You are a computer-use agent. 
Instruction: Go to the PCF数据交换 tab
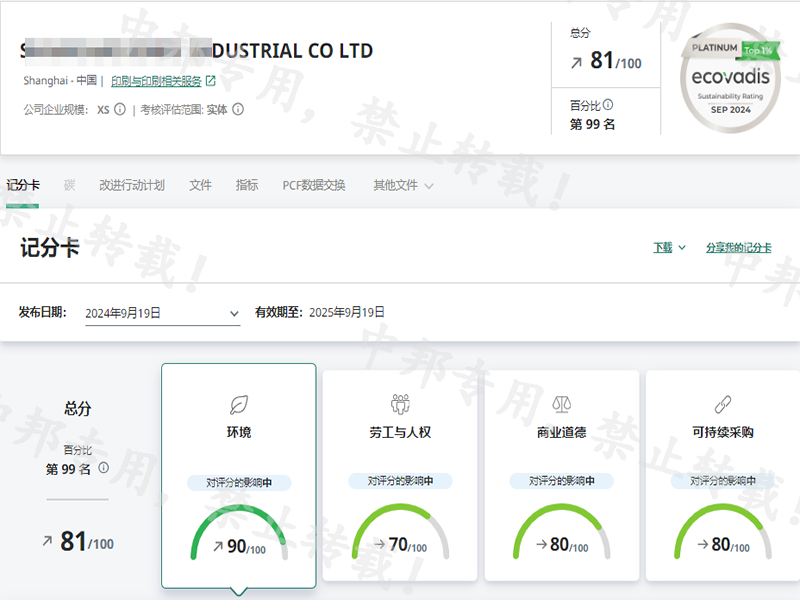[314, 185]
